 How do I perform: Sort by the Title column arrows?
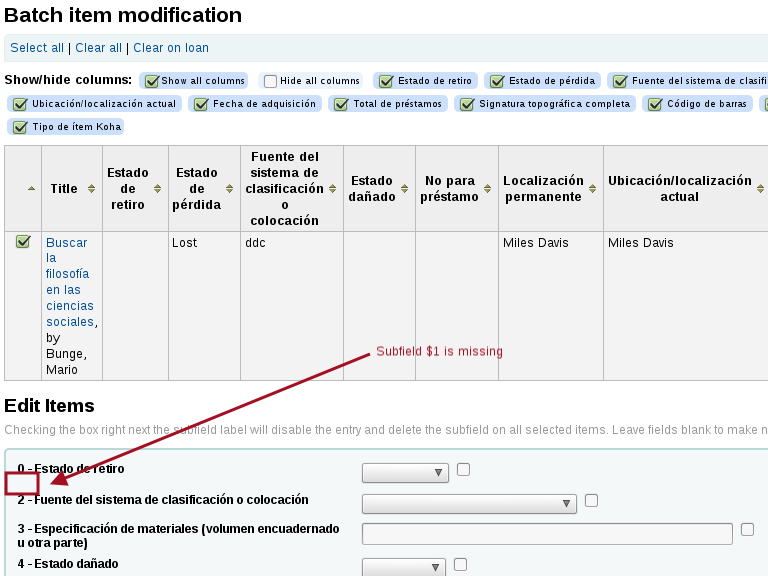pos(91,189)
